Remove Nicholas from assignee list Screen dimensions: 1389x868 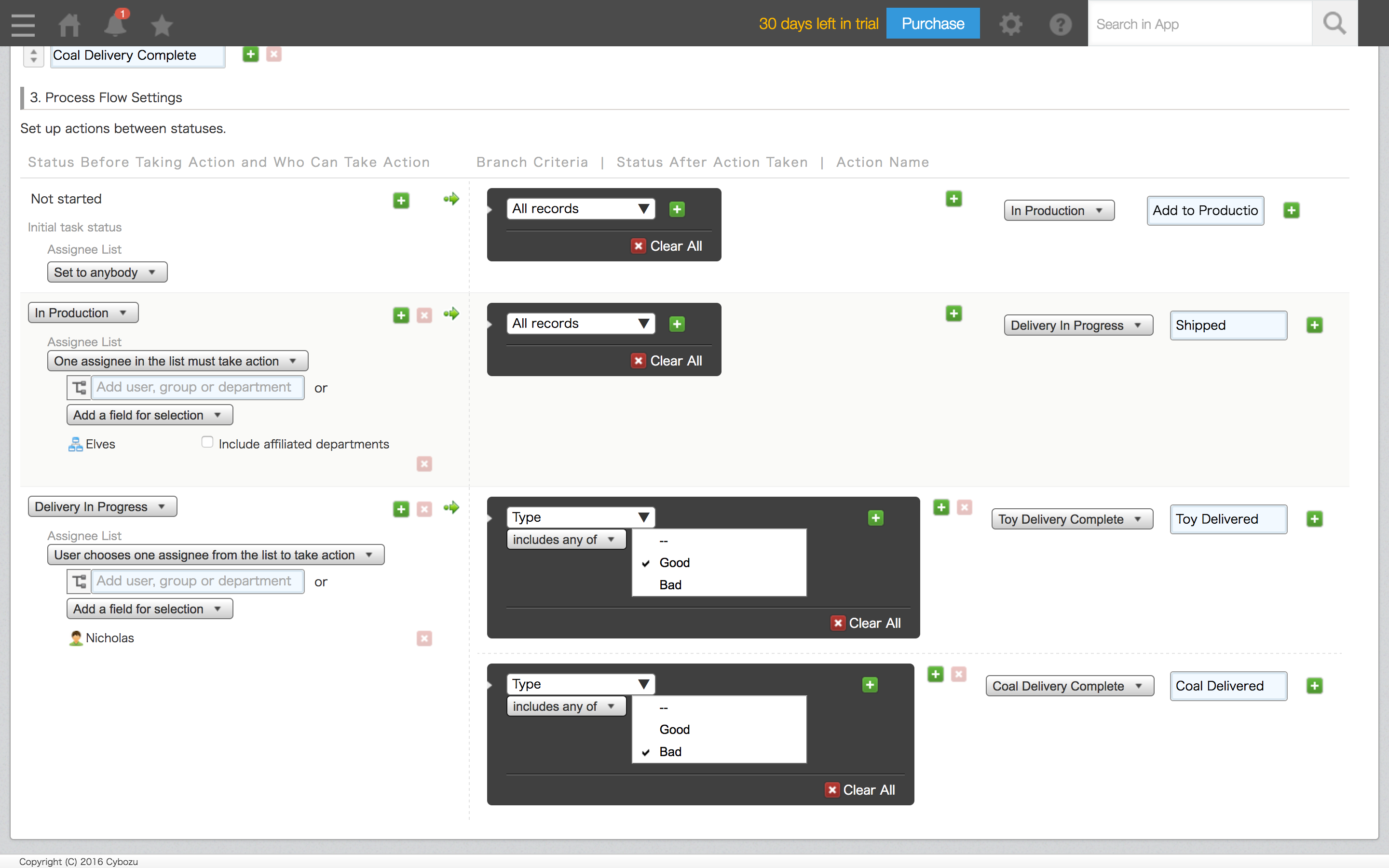point(424,638)
